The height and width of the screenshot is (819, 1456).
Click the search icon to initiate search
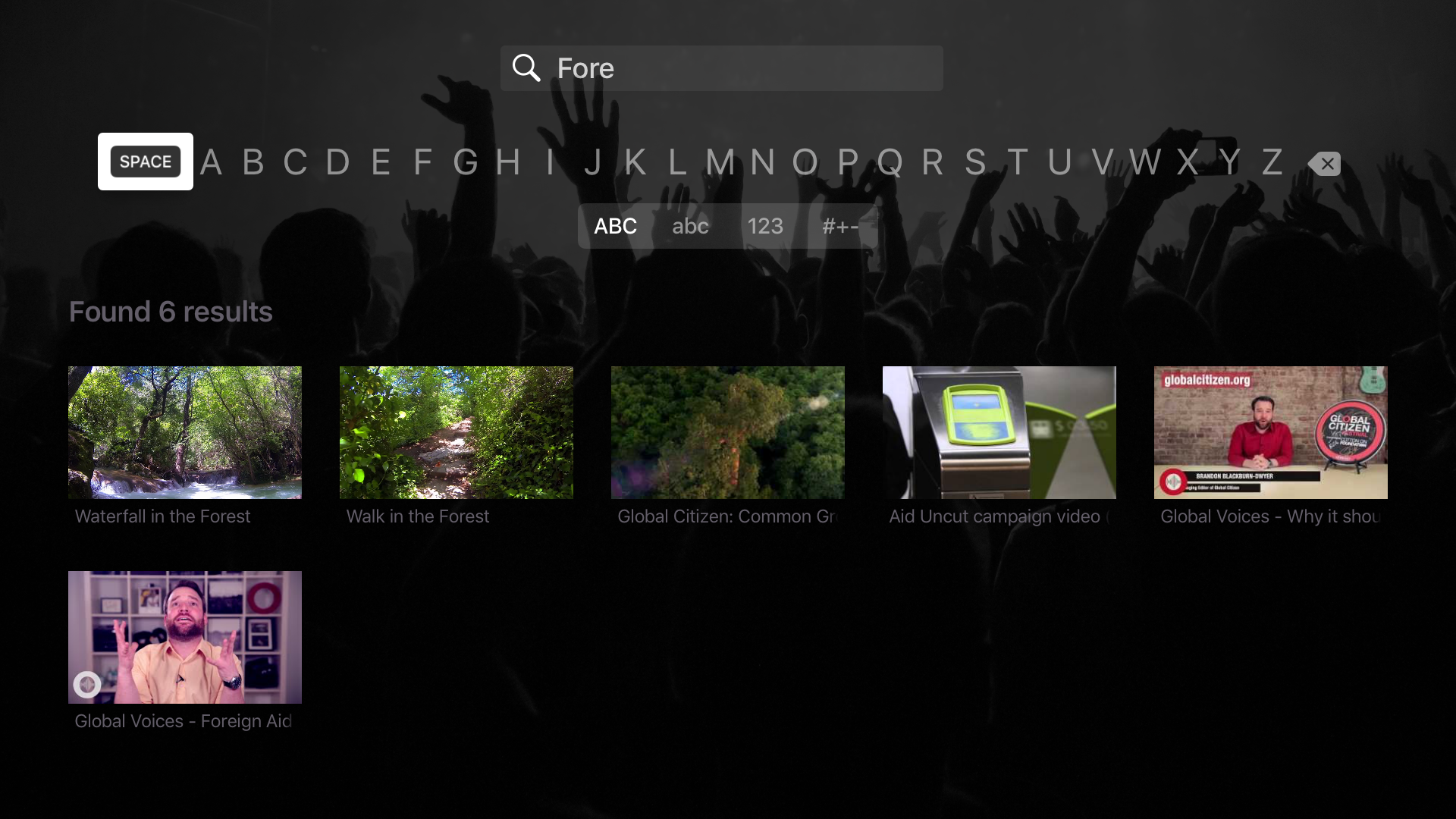pos(526,68)
